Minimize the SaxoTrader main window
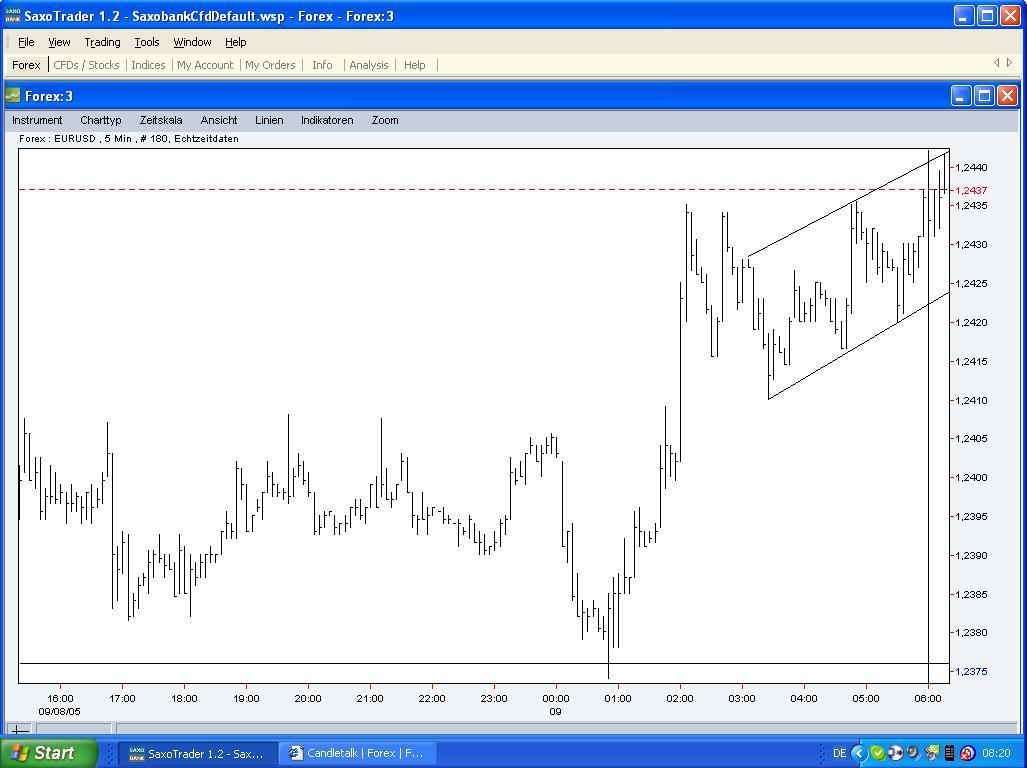 [963, 16]
